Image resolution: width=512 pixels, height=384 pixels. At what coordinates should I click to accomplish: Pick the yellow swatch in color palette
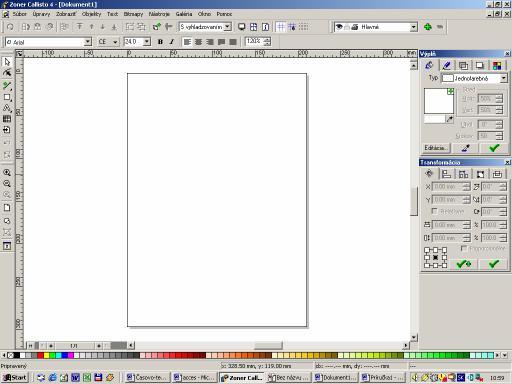point(47,356)
